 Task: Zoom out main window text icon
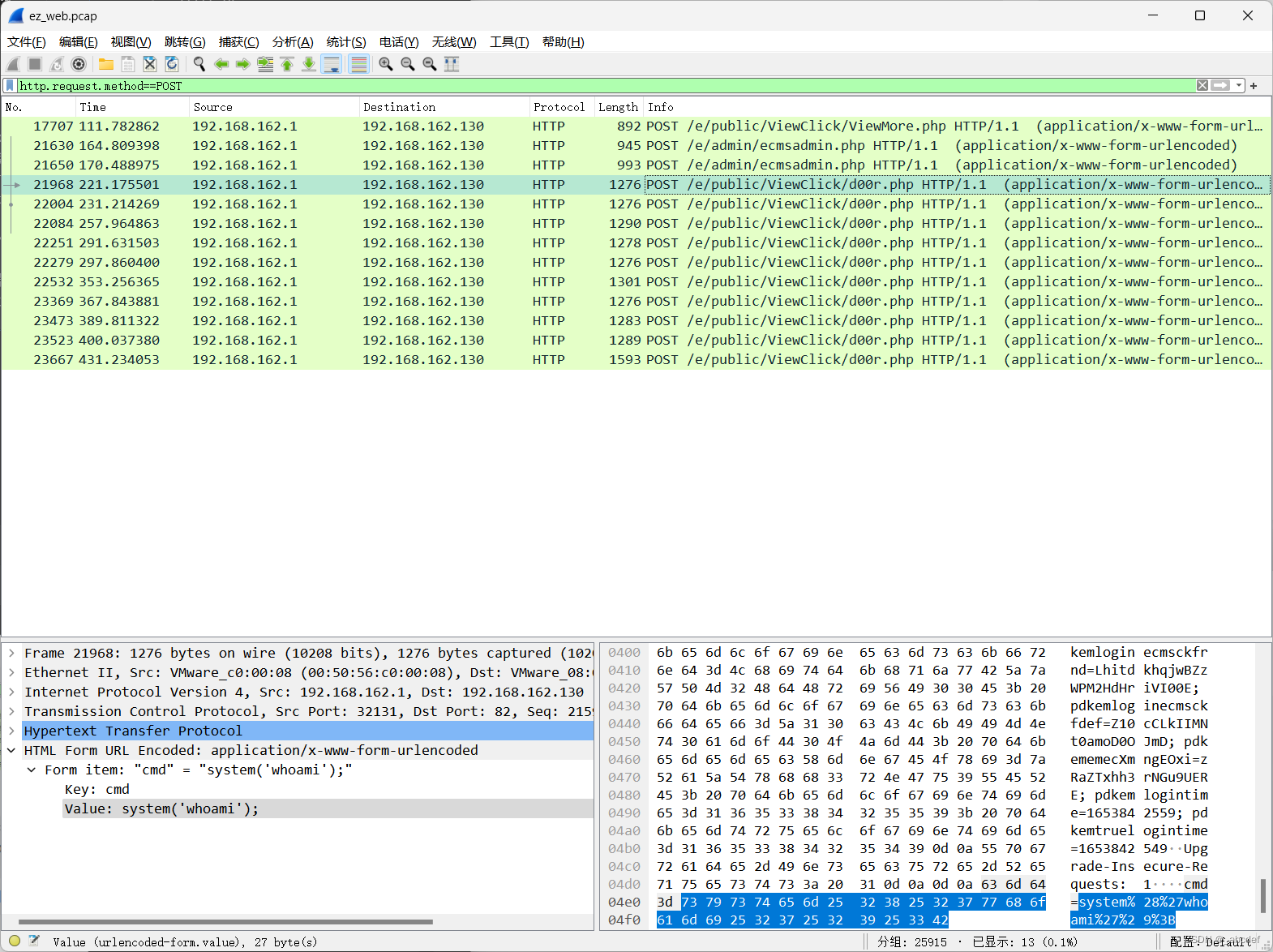tap(408, 64)
